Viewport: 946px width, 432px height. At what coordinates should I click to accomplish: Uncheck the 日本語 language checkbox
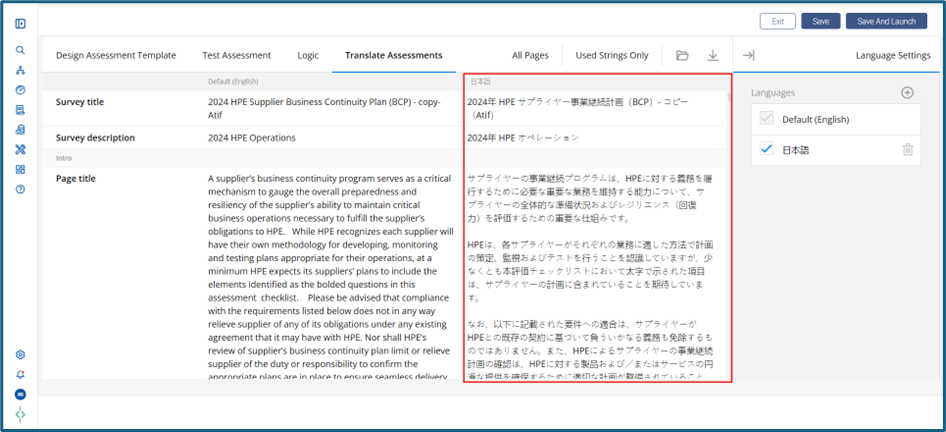tap(767, 150)
